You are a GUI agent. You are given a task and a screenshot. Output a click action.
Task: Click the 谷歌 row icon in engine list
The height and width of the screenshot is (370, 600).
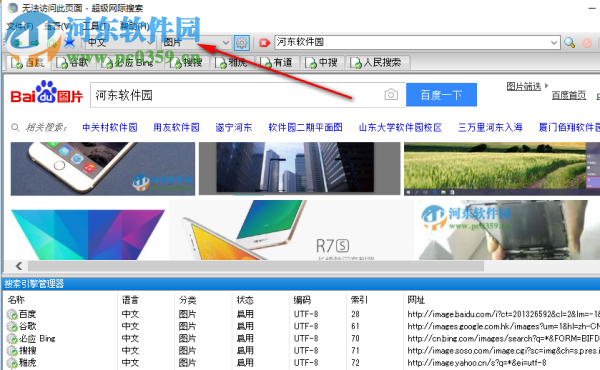point(12,326)
